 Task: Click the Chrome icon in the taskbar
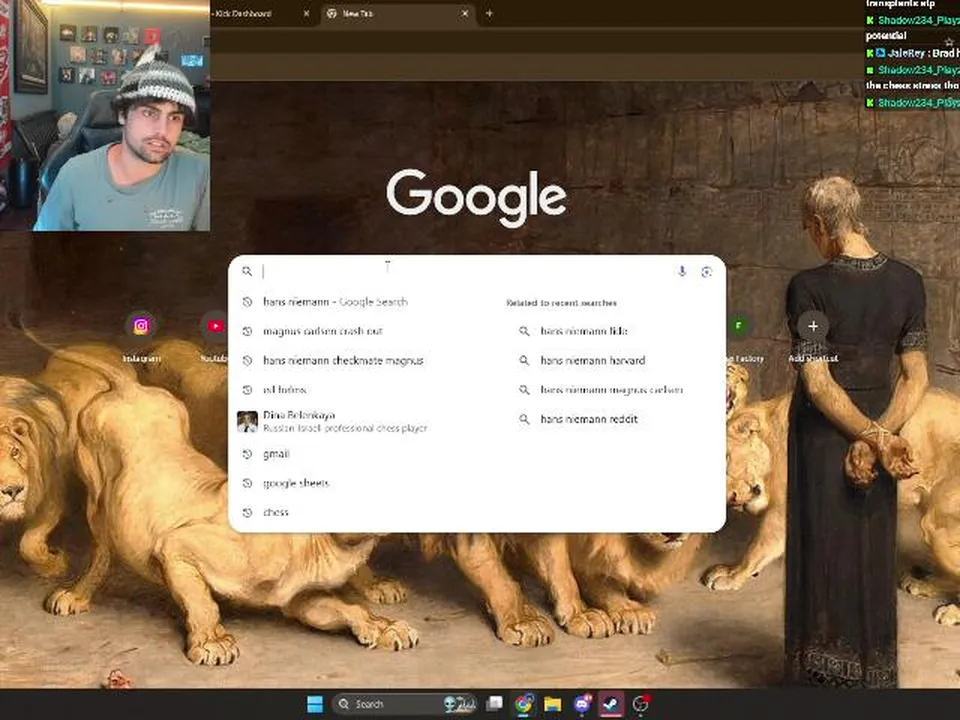tap(523, 704)
